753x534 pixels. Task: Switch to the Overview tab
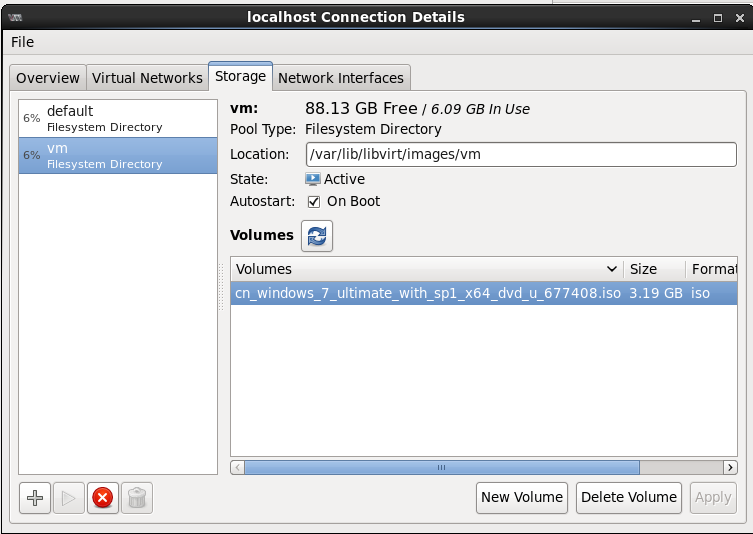click(48, 78)
